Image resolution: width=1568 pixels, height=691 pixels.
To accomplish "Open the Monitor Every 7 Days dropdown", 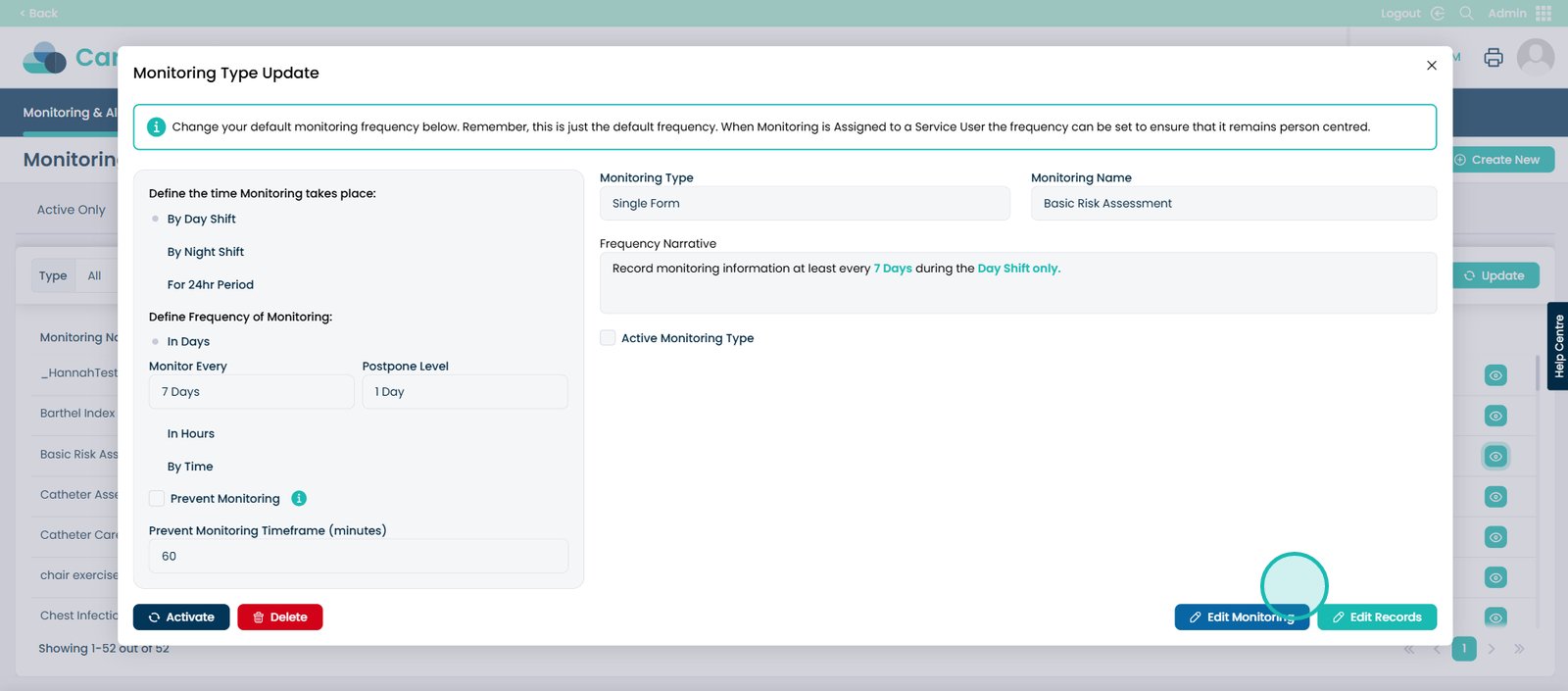I will (251, 392).
